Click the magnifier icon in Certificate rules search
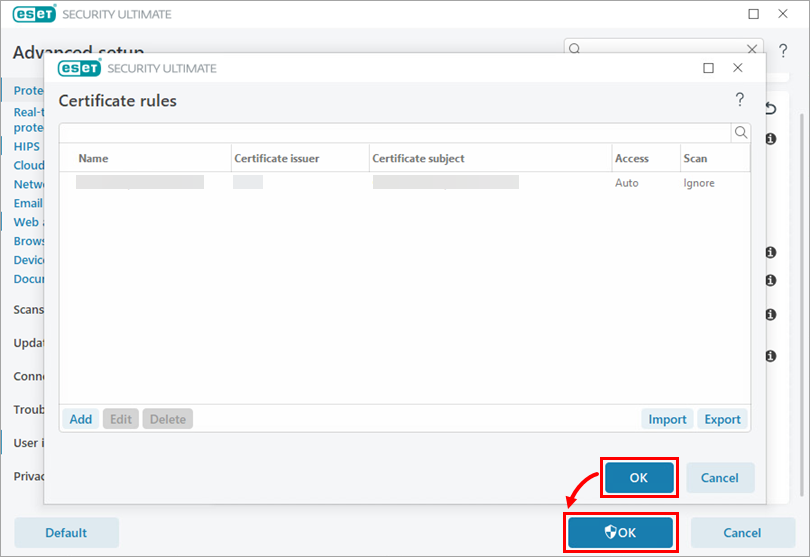810x557 pixels. pos(741,132)
